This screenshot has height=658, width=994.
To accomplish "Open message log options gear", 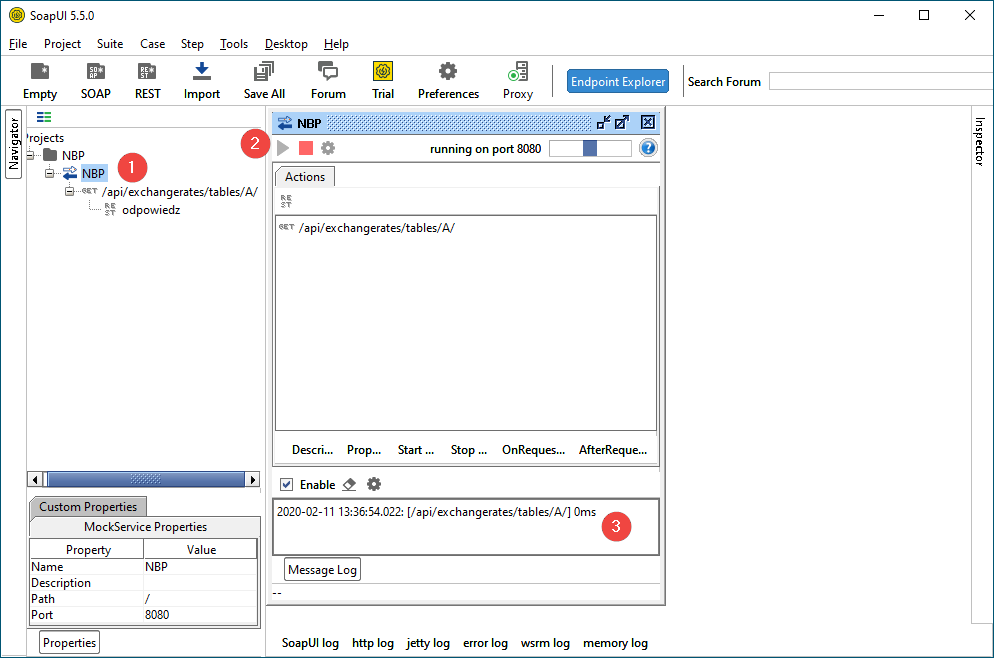I will 374,484.
